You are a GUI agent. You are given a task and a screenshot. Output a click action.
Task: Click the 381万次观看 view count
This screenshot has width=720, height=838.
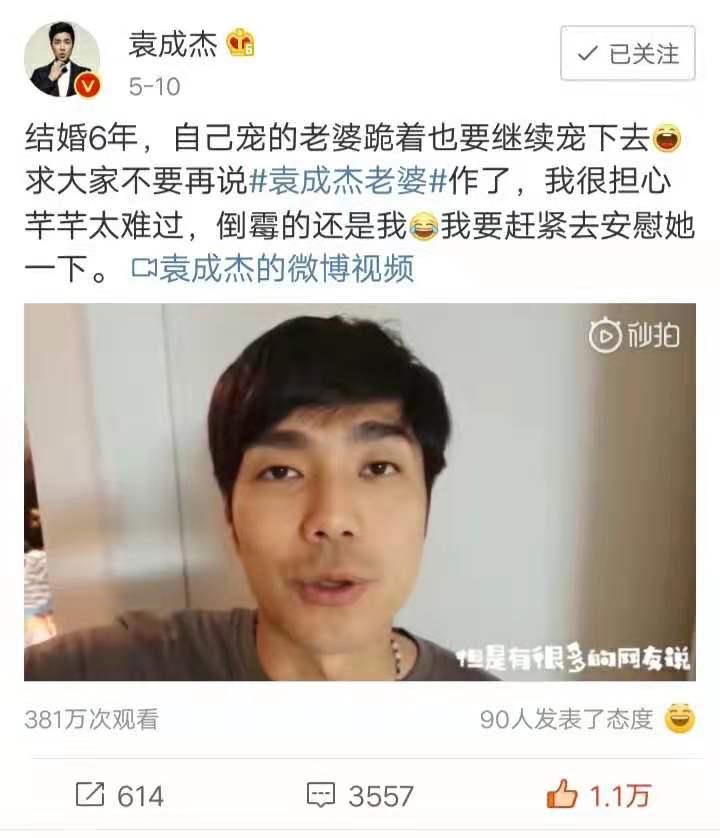[x=91, y=719]
